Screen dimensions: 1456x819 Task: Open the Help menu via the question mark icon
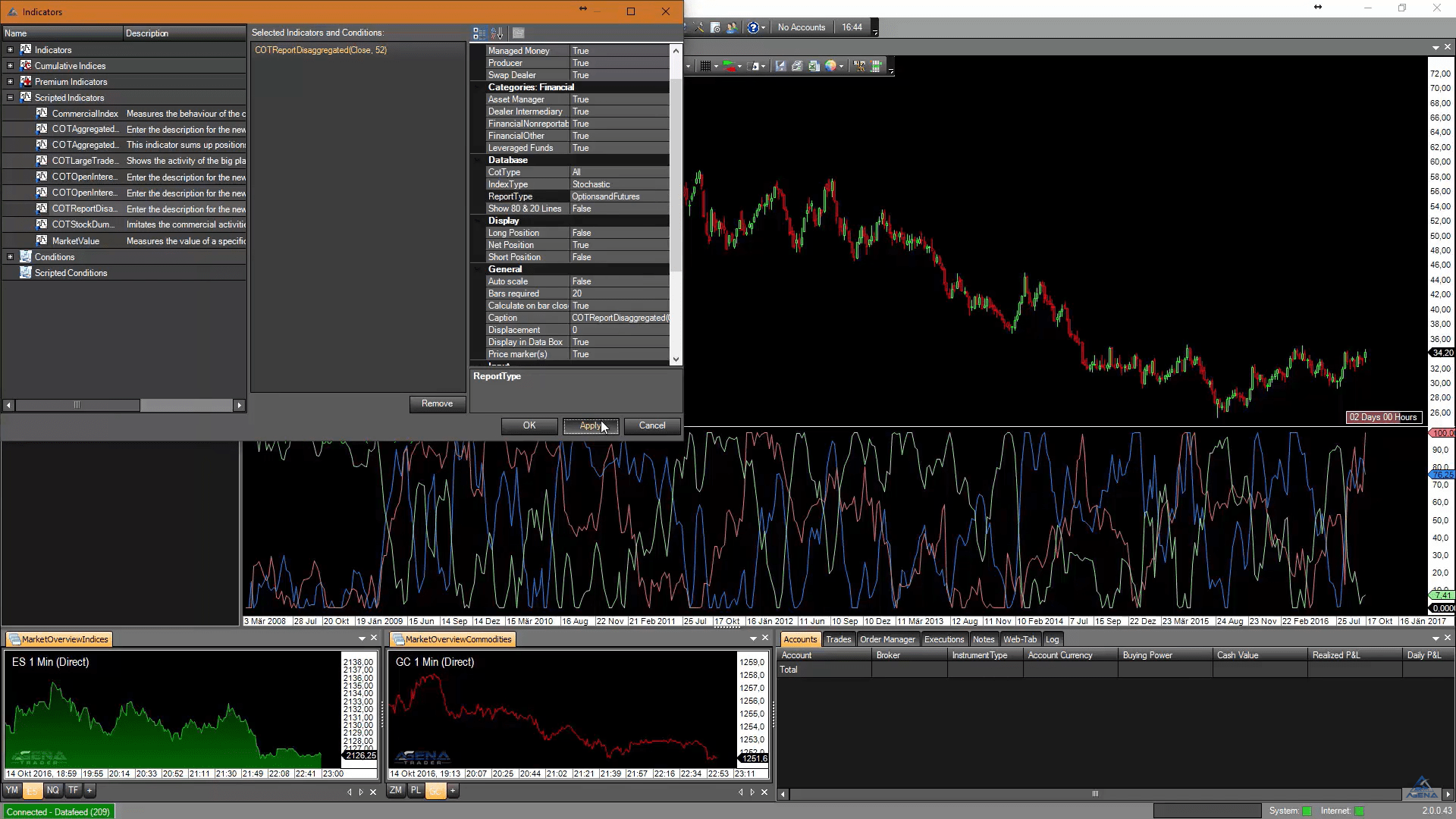tap(754, 27)
